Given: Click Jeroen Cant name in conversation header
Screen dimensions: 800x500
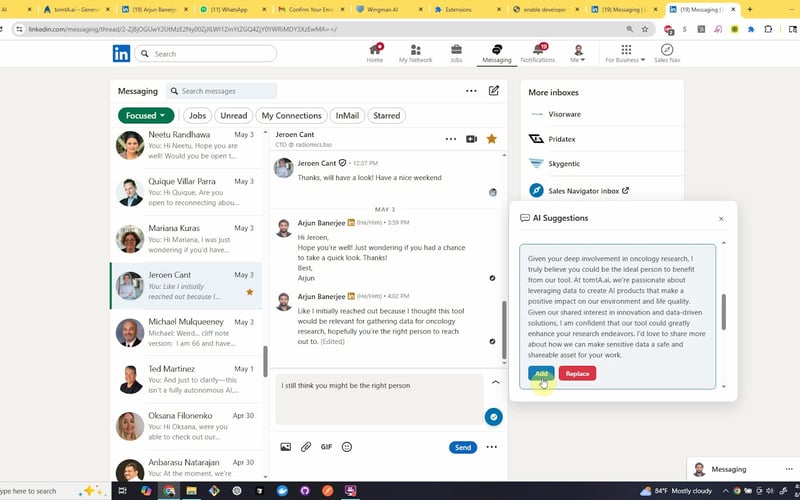Looking at the screenshot, I should click(x=295, y=135).
